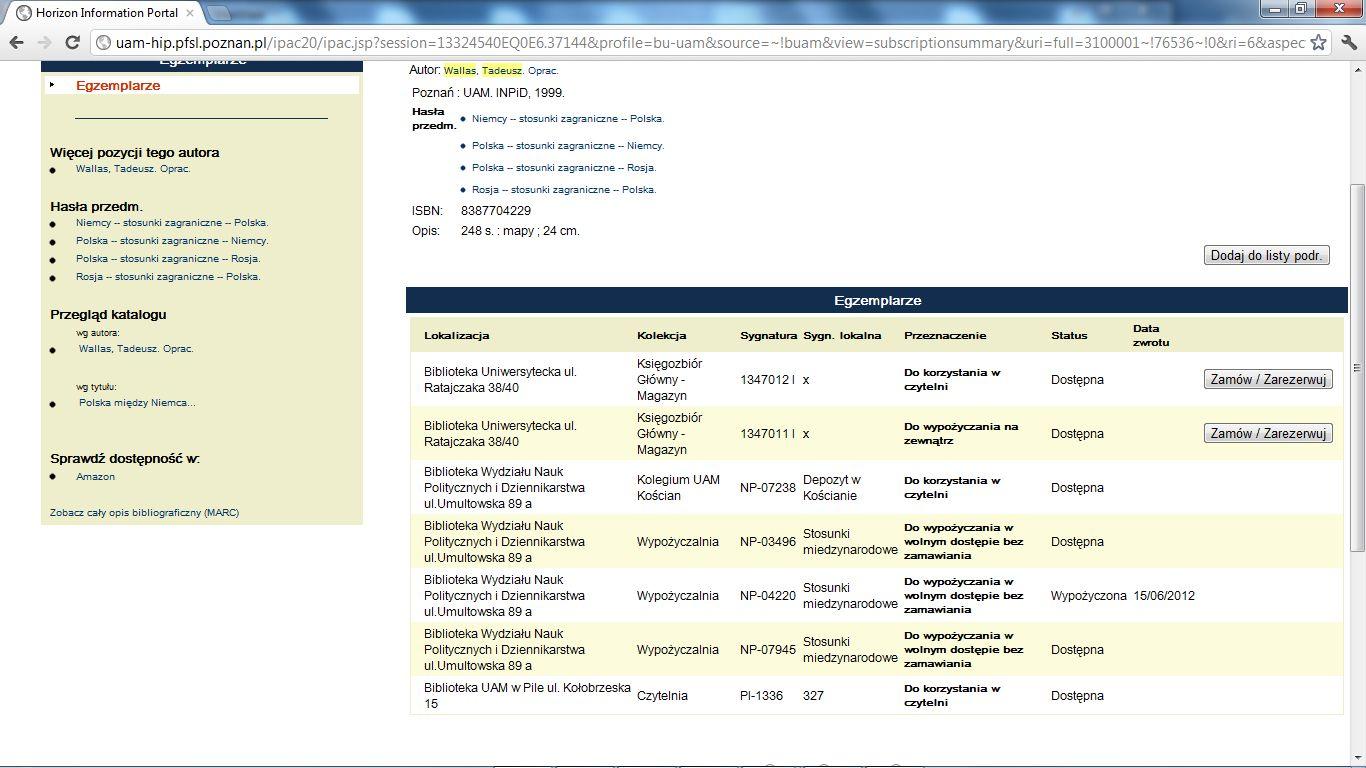Select signature cell NP-03496

(768, 542)
